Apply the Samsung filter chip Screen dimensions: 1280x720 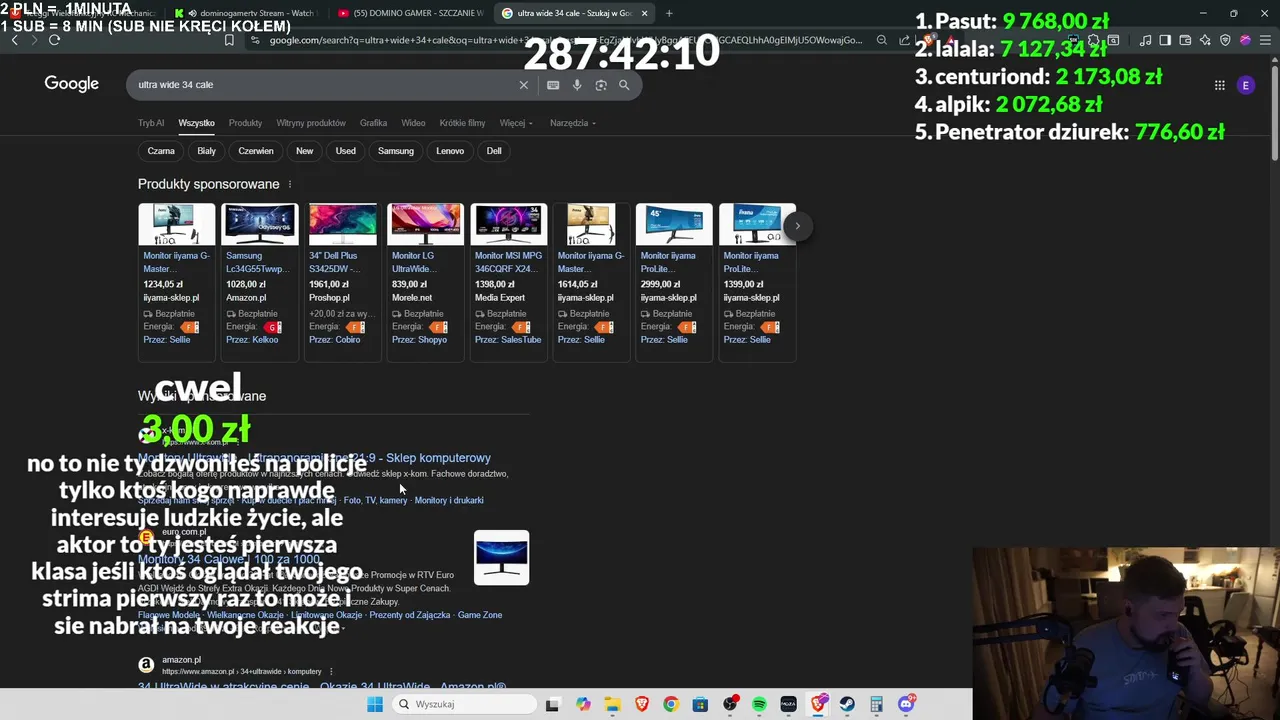click(396, 151)
